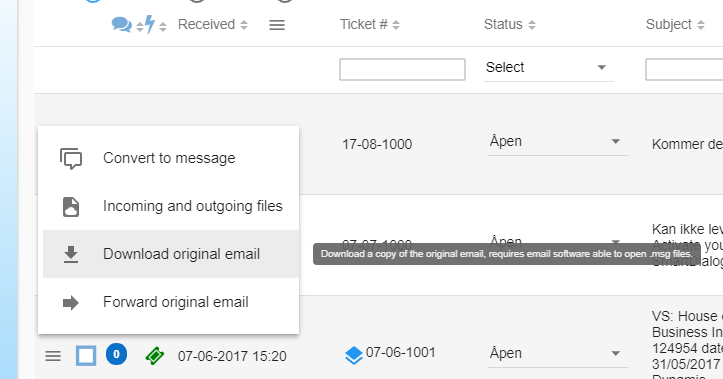
Task: Open the hamburger column menu in header
Action: [x=277, y=25]
